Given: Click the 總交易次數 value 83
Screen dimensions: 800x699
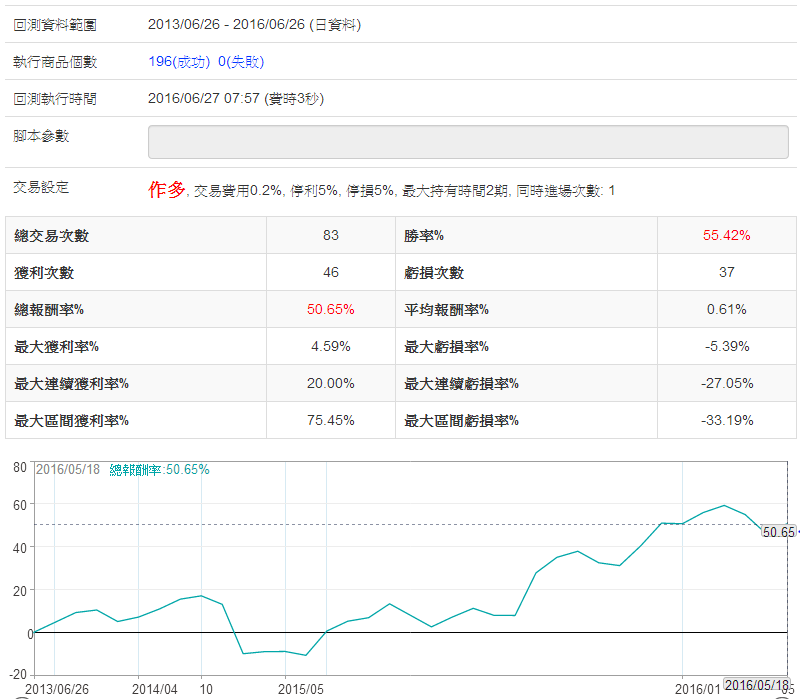Looking at the screenshot, I should coord(331,235).
